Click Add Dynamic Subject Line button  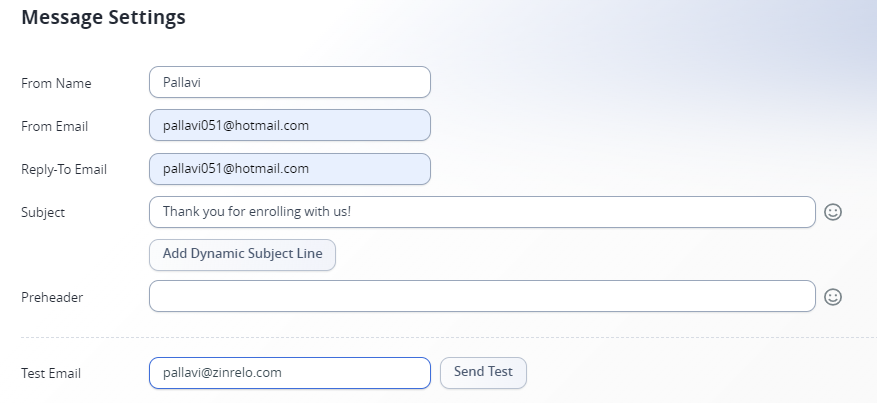point(242,255)
